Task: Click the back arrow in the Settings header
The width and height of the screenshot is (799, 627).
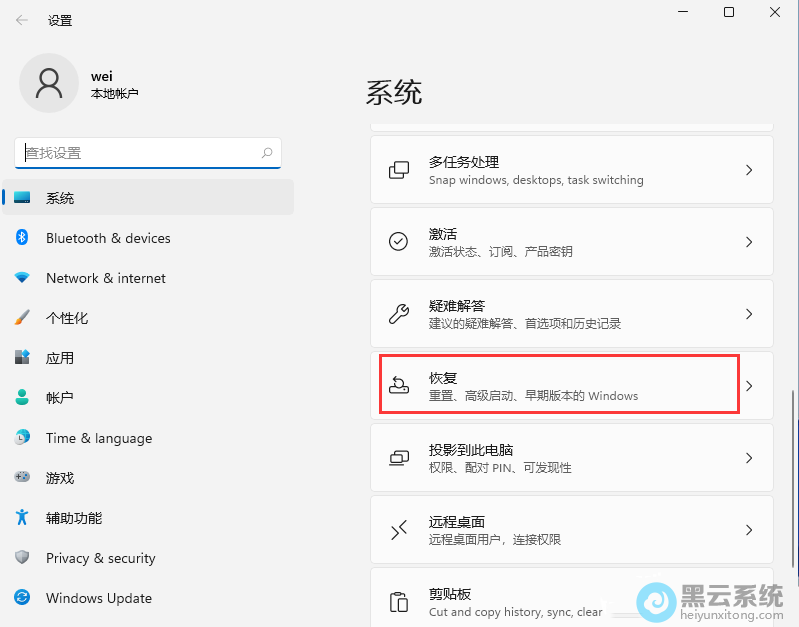Action: (x=22, y=20)
